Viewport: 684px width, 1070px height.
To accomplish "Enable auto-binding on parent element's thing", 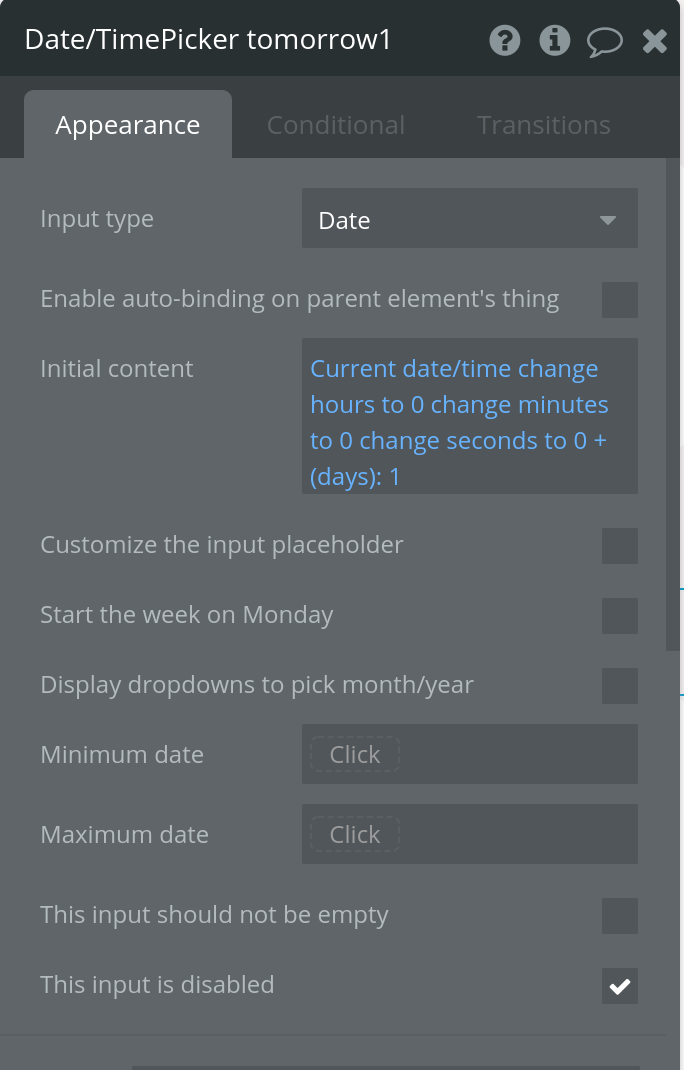I will (620, 299).
